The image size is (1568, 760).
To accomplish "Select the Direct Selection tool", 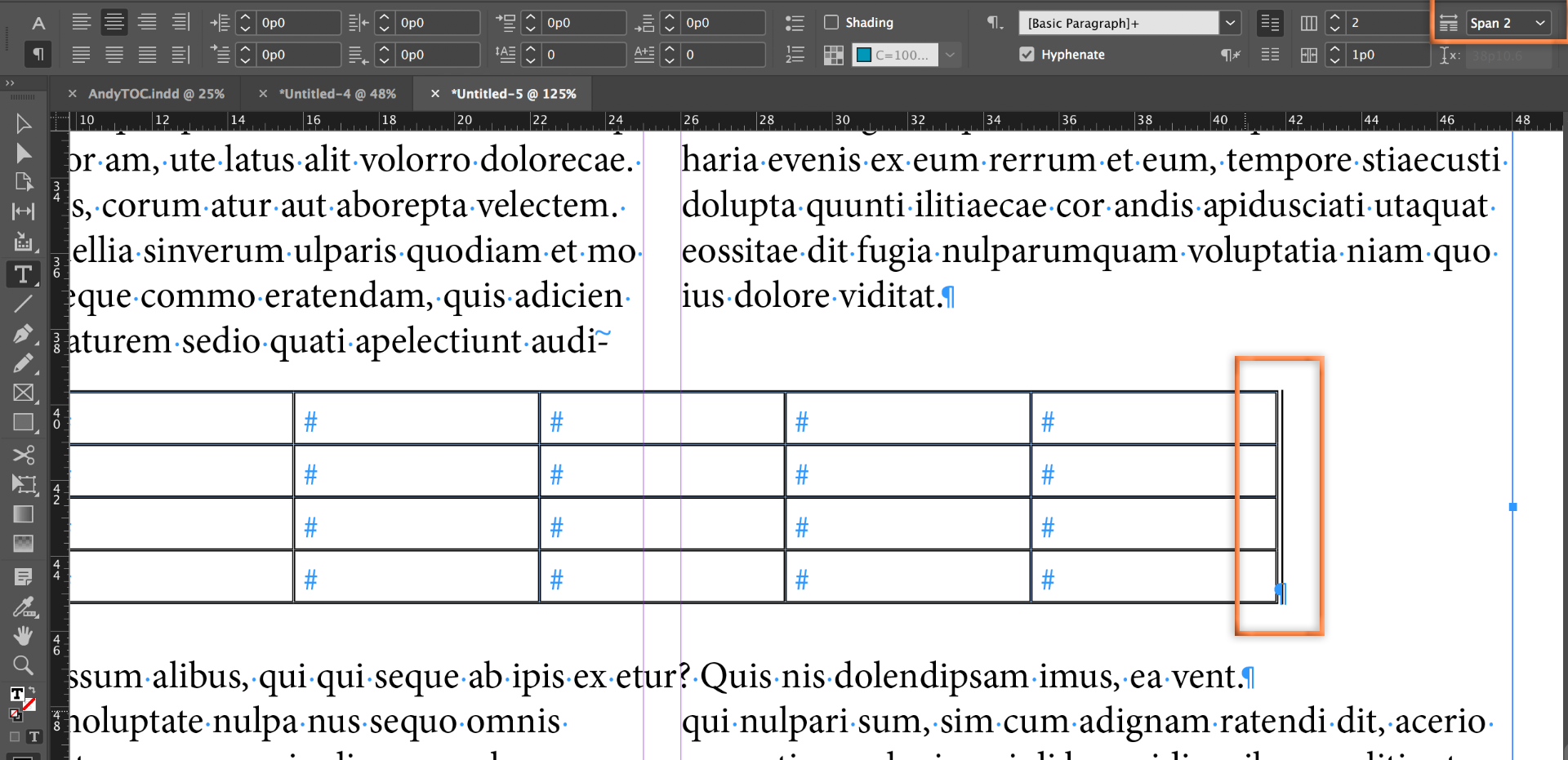I will click(23, 153).
